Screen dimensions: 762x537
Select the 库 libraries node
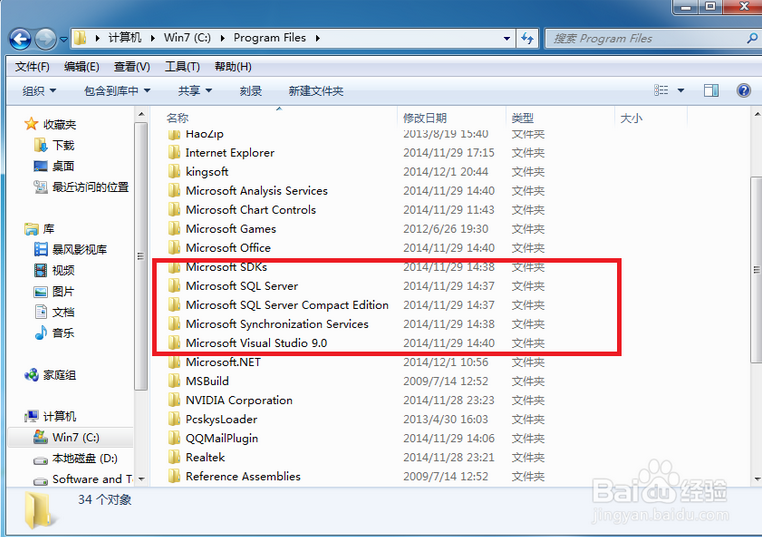point(49,228)
